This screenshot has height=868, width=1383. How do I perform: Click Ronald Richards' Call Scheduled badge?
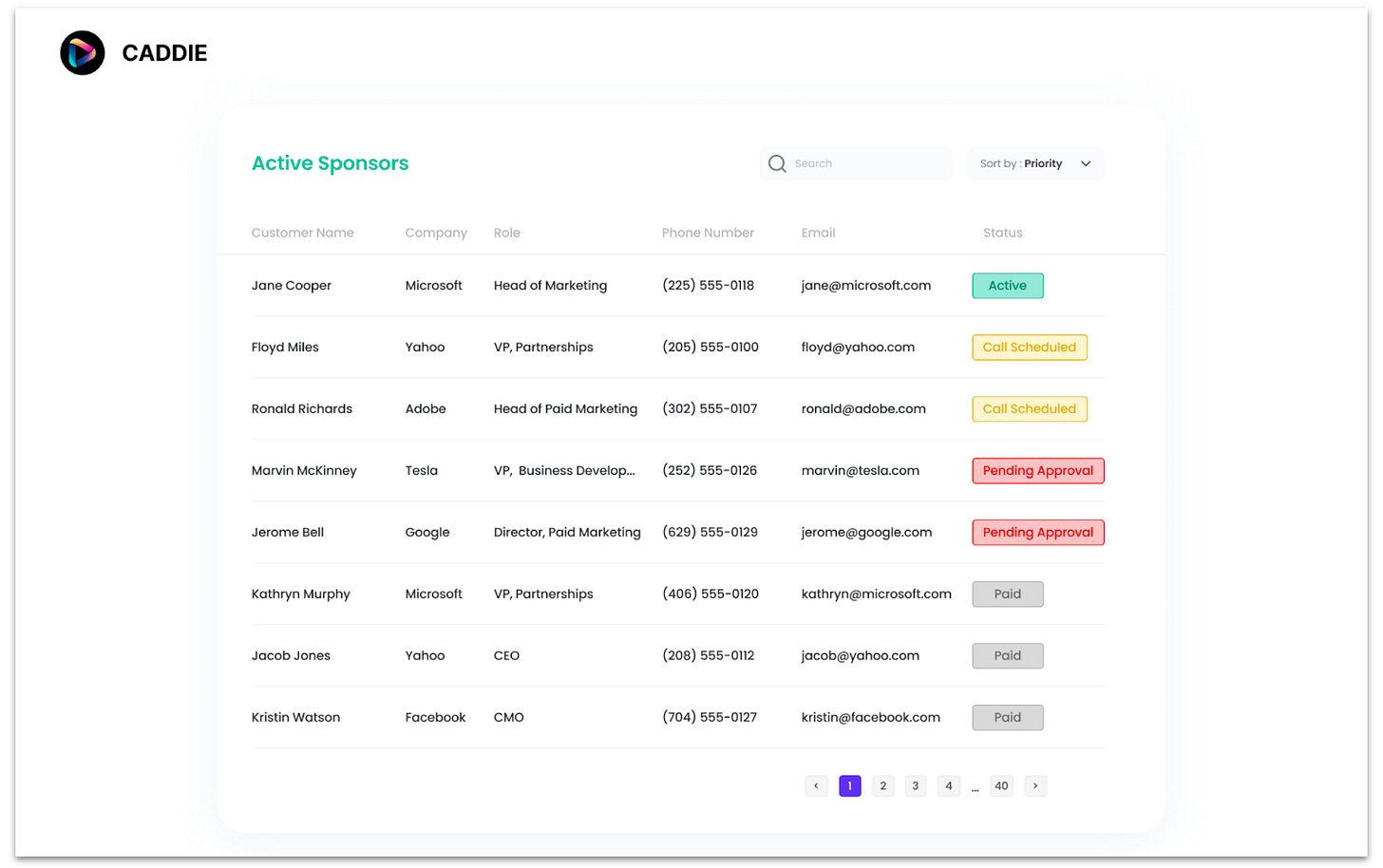pos(1030,409)
